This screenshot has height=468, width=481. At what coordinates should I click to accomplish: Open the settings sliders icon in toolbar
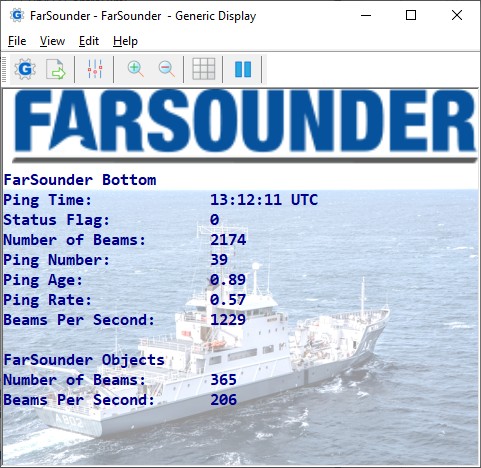pos(95,69)
